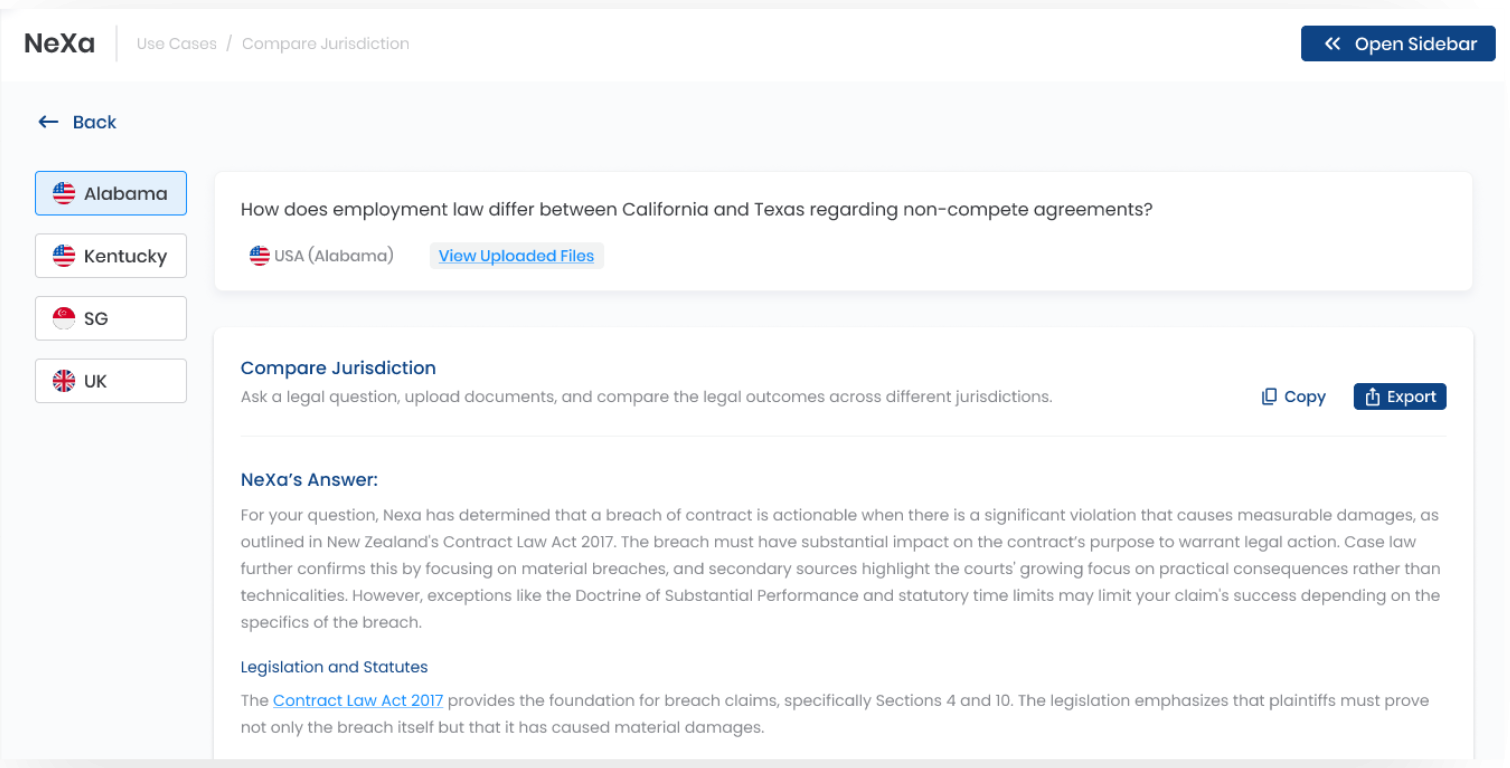Click the NeXa logo

[x=60, y=44]
